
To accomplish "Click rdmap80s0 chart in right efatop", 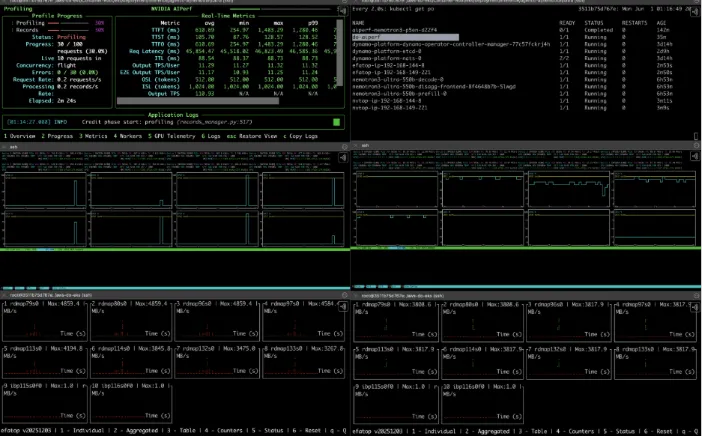I will point(482,322).
